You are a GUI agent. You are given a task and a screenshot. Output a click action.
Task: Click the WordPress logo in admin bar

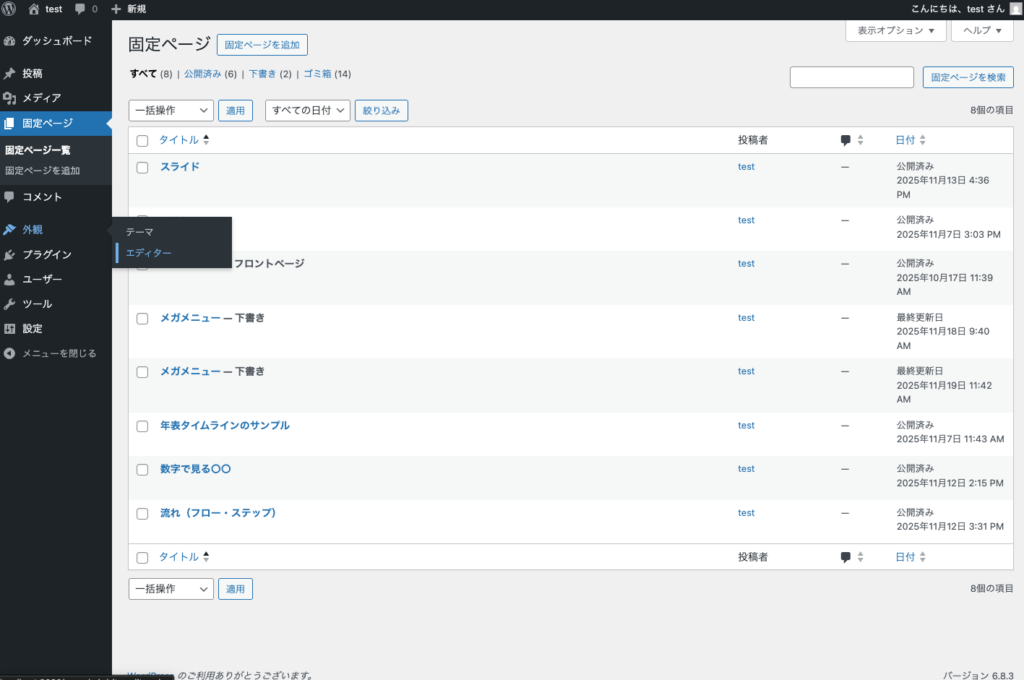click(10, 9)
